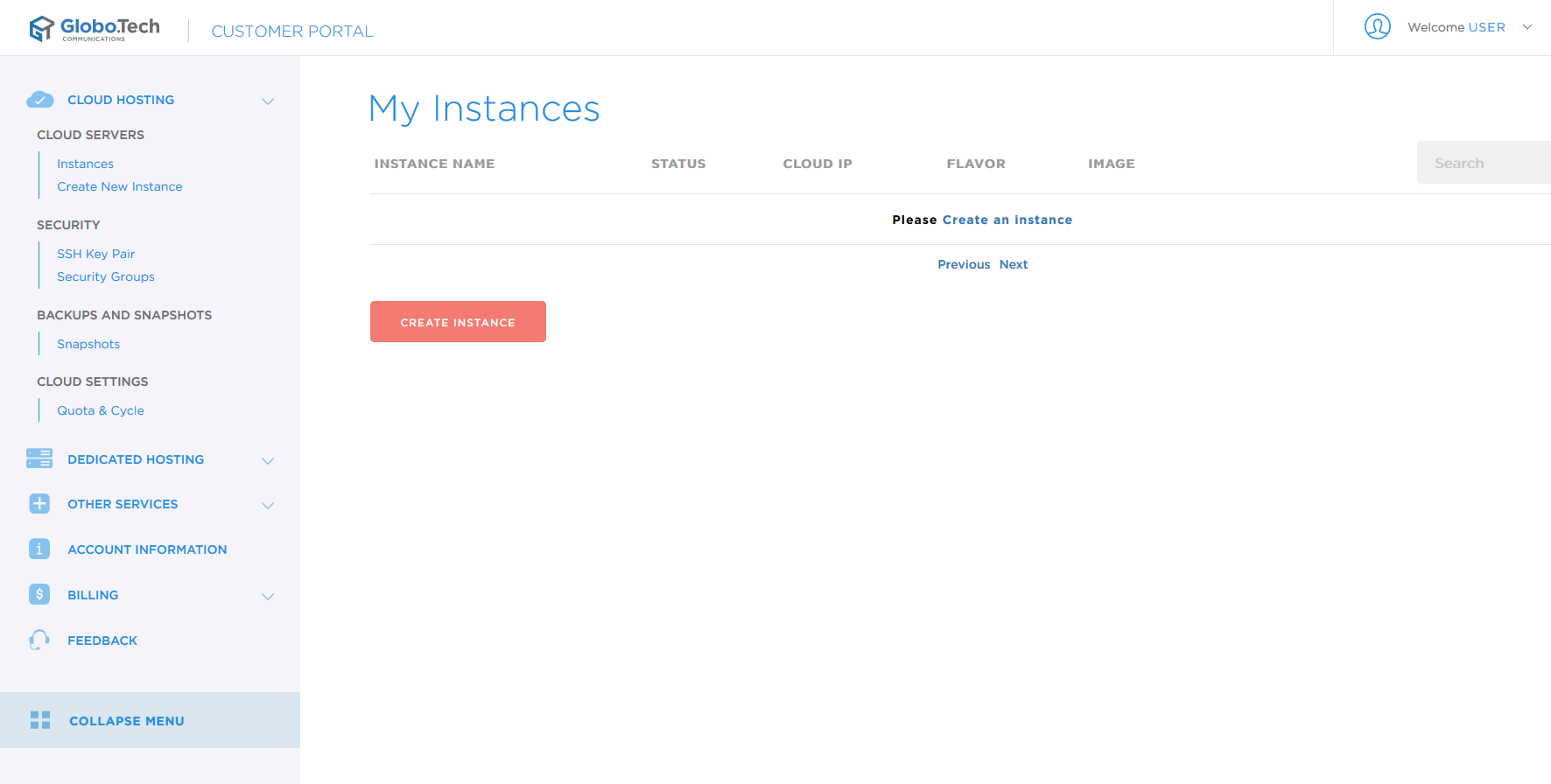Go to Next page of instances
This screenshot has height=784, width=1551.
(1014, 264)
